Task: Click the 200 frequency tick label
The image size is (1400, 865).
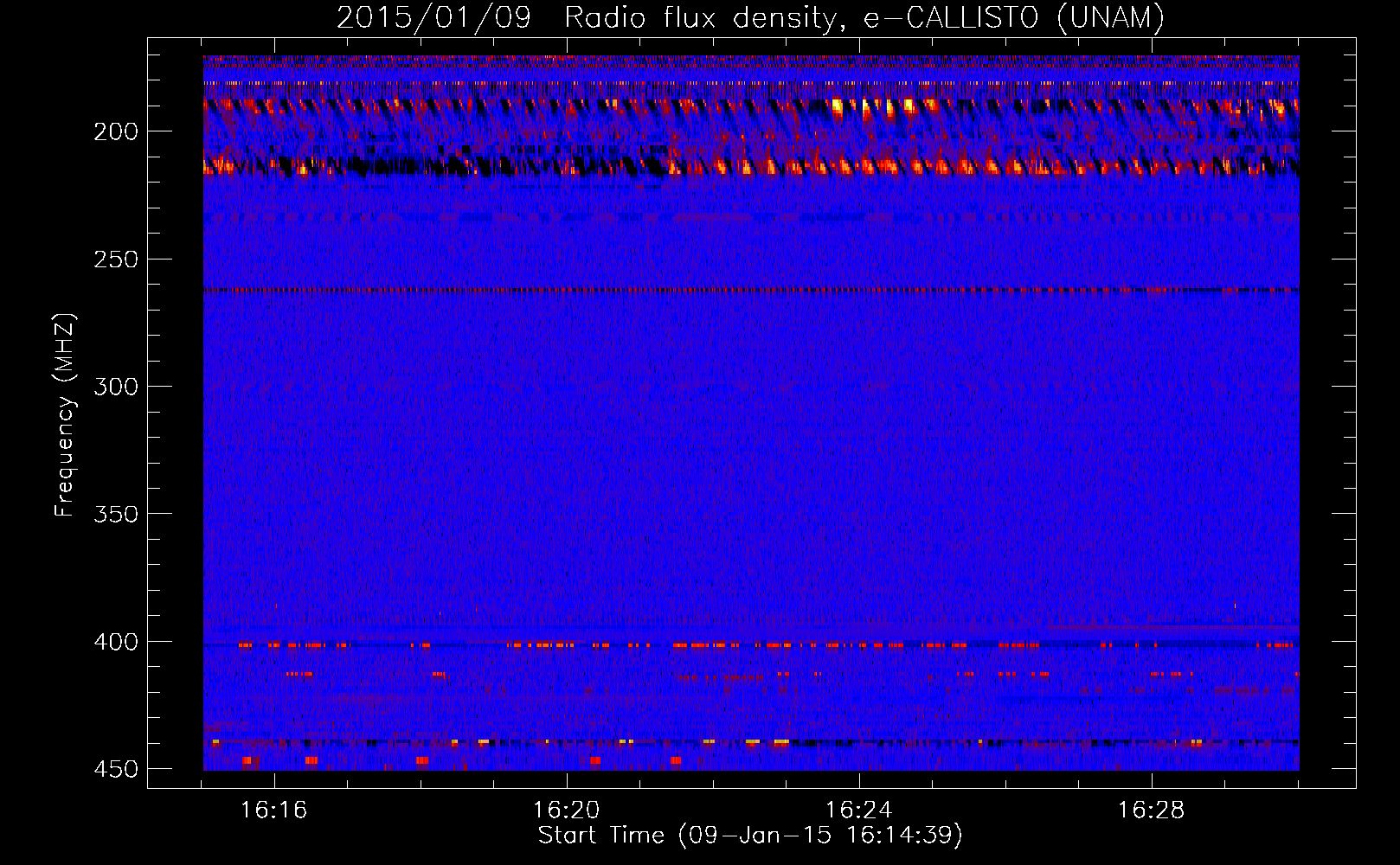Action: pyautogui.click(x=116, y=131)
